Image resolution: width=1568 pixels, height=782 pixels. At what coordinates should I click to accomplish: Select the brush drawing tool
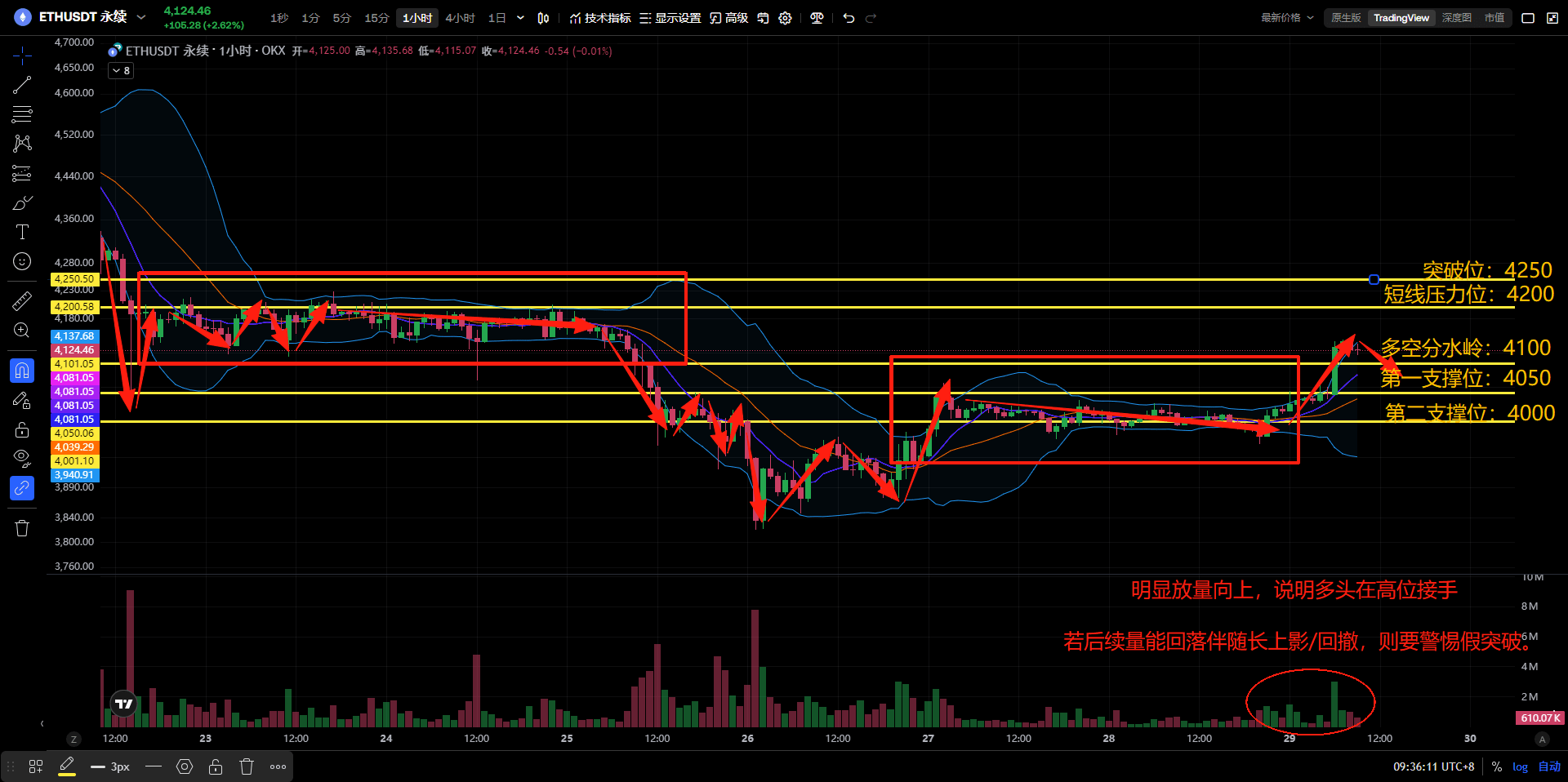(x=22, y=202)
